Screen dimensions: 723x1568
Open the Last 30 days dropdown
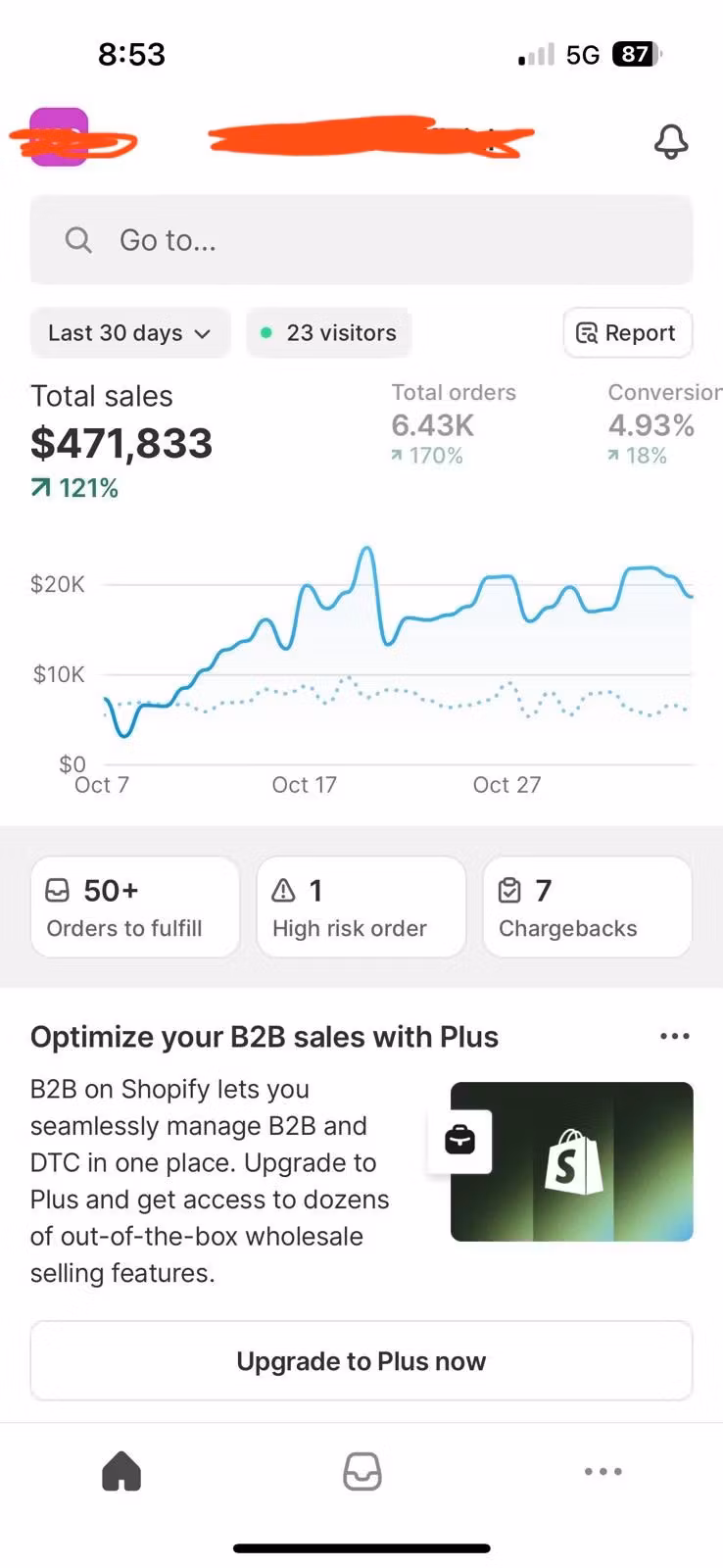(130, 333)
